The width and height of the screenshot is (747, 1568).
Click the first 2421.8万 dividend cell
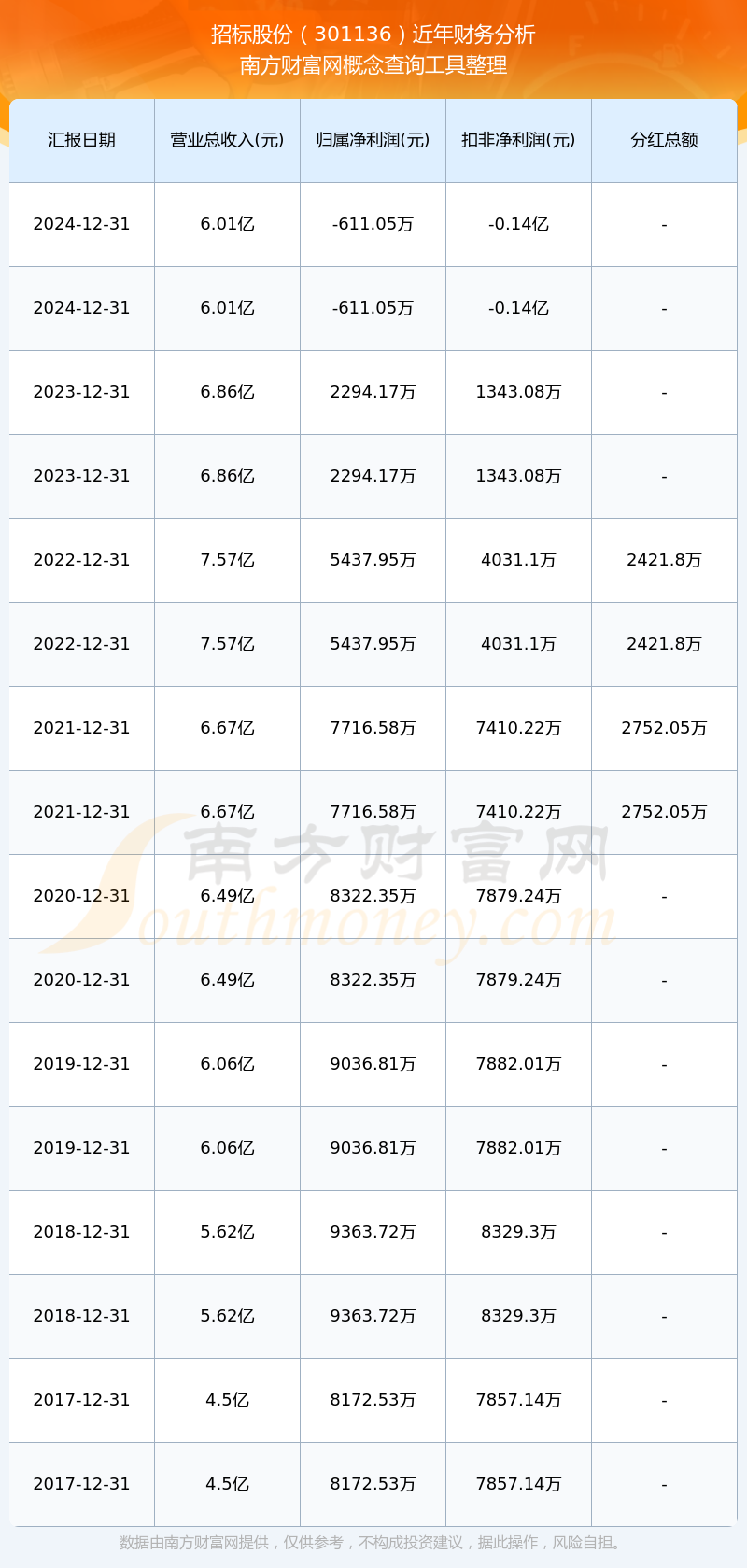click(x=664, y=560)
